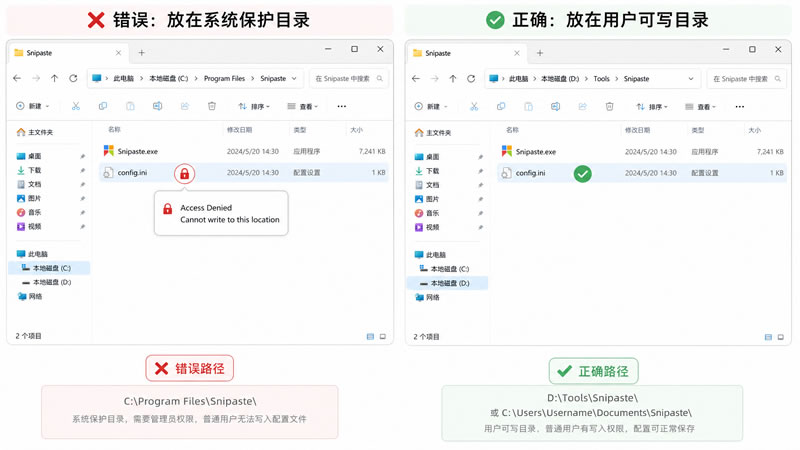Select the Snipaste tab in right D:\Tools window
Viewport: 800px width, 450px height.
coord(465,53)
